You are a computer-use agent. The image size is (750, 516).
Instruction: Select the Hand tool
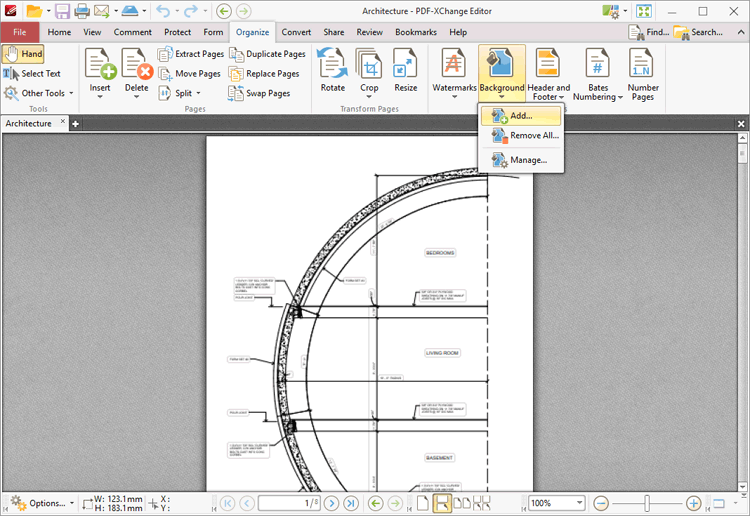[x=23, y=54]
